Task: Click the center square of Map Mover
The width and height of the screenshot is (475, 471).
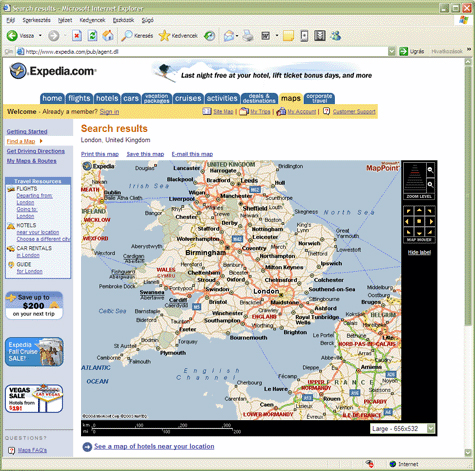Action: coord(419,221)
